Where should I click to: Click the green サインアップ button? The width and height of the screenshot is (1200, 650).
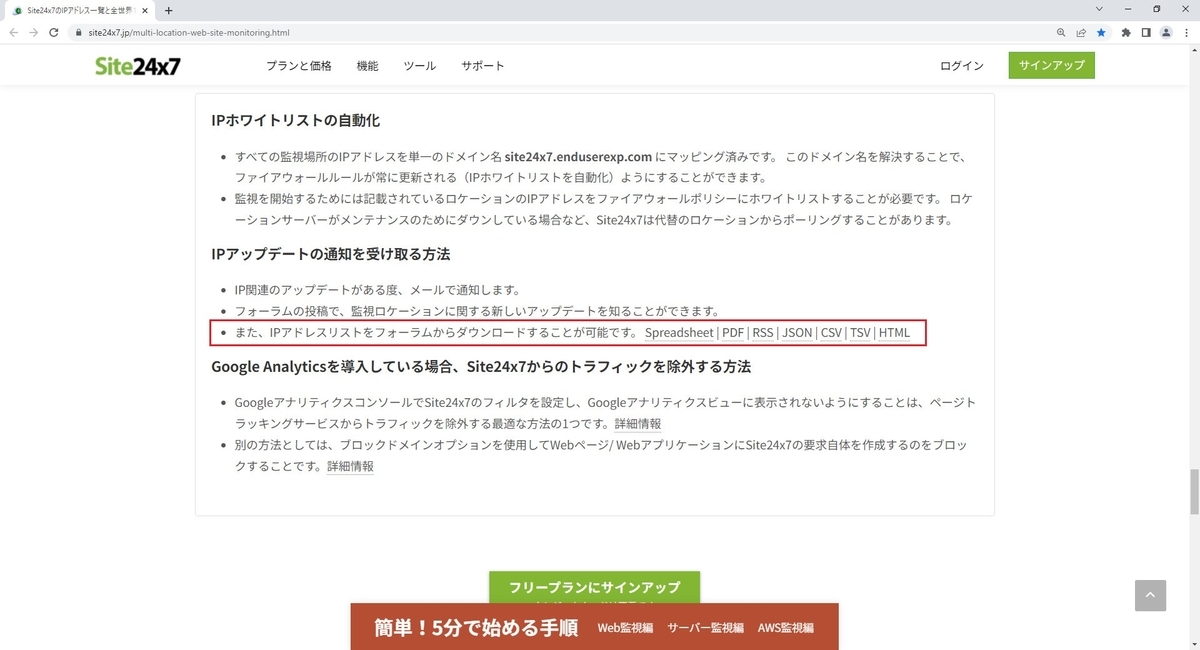1051,66
